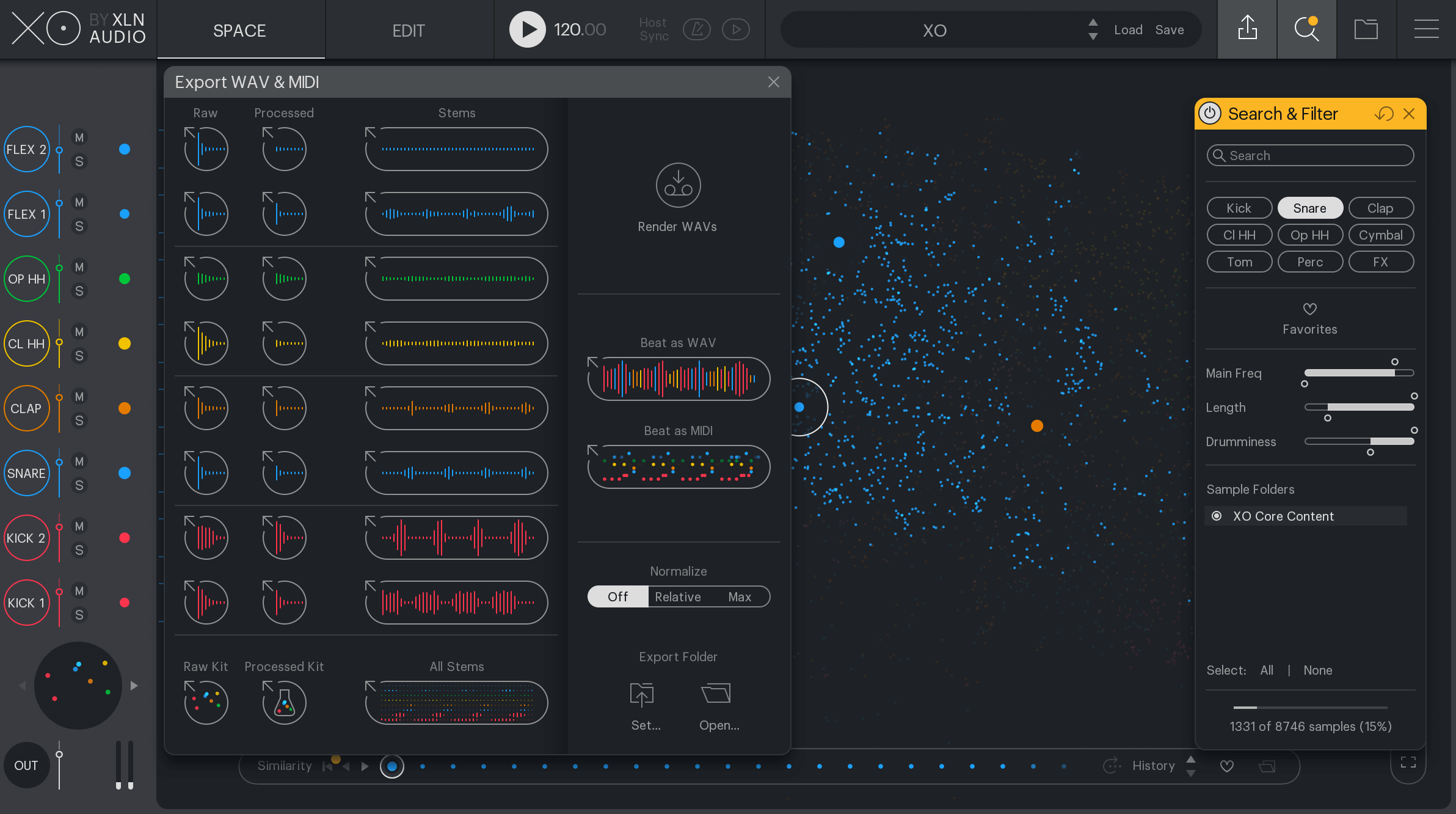Screen dimensions: 1456x814
Task: Click the History up/down arrows
Action: pyautogui.click(x=1190, y=766)
